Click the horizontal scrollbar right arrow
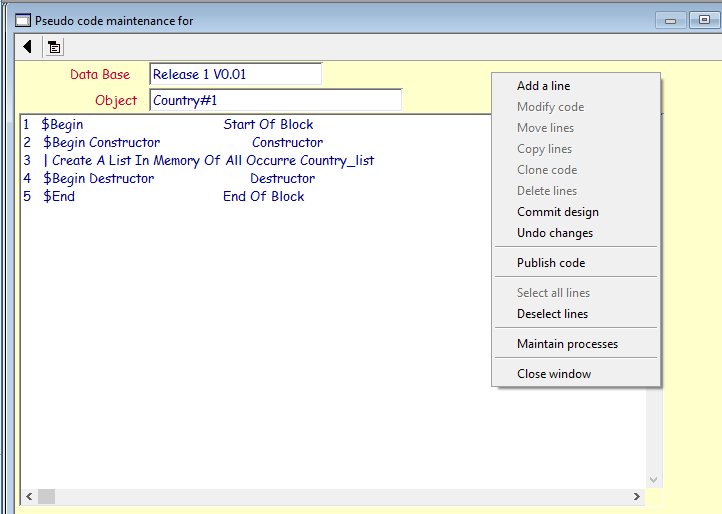722x514 pixels. tap(637, 497)
